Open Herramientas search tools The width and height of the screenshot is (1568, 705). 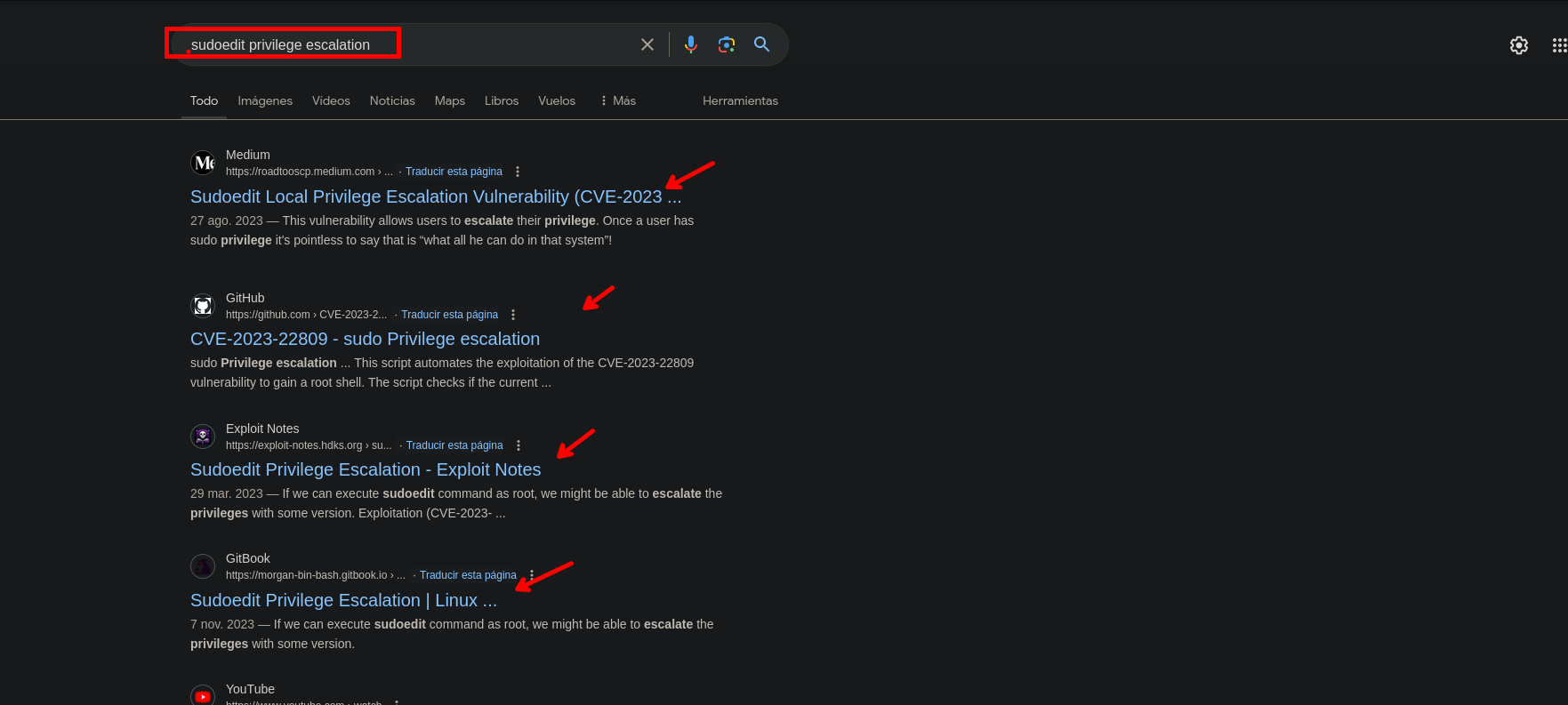tap(740, 100)
